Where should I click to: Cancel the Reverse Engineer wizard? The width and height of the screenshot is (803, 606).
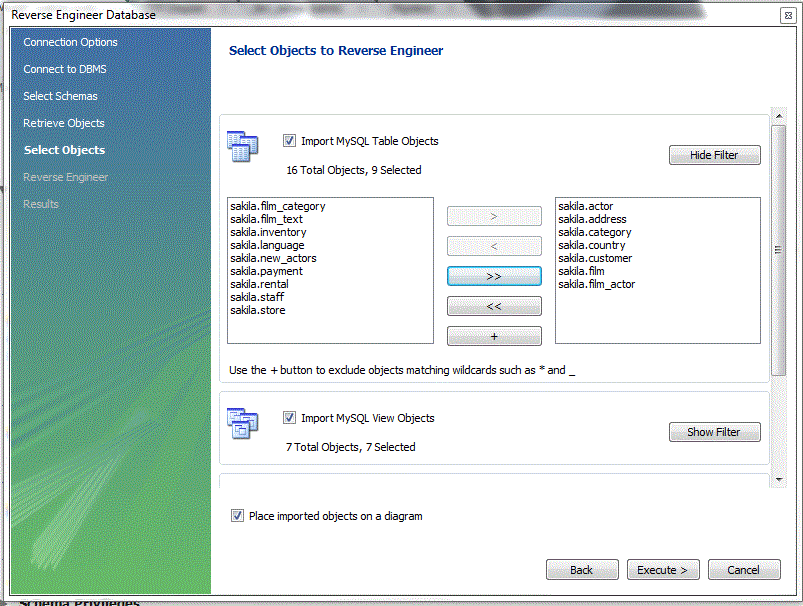744,569
